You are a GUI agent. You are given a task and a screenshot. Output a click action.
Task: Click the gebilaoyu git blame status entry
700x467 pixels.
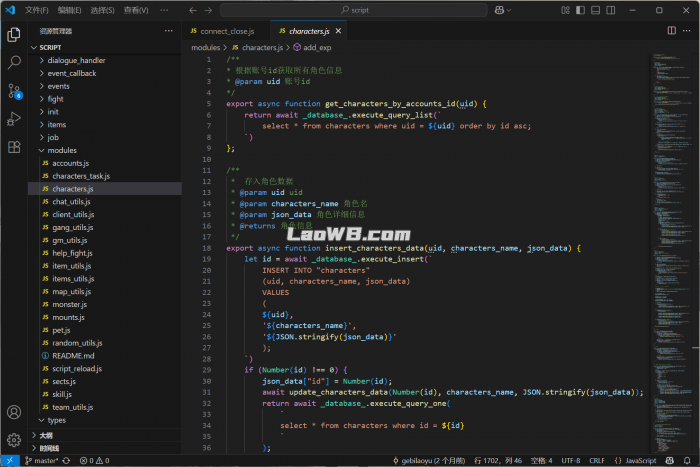429,460
